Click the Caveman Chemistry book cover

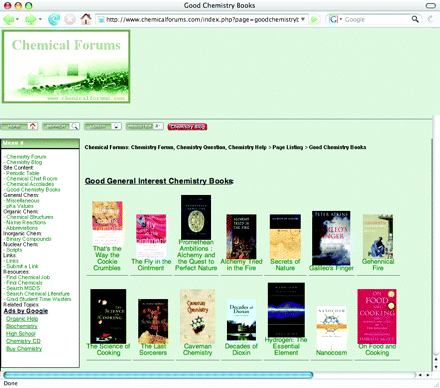[198, 316]
